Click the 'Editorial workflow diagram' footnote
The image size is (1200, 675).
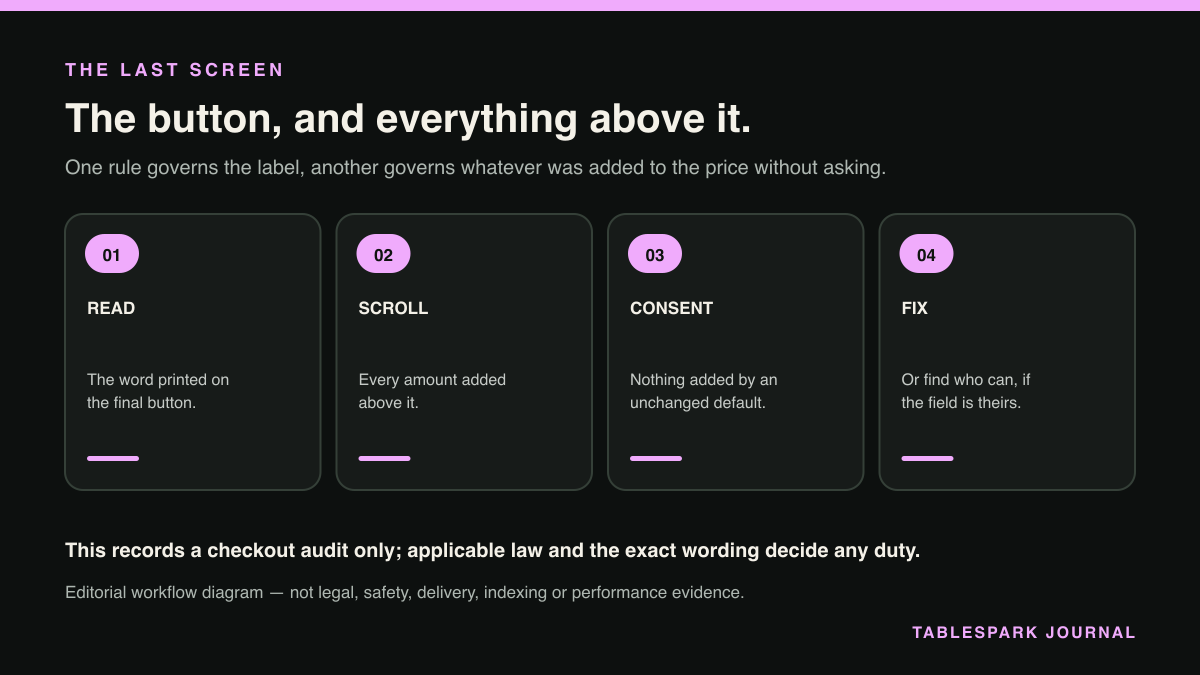(x=405, y=593)
